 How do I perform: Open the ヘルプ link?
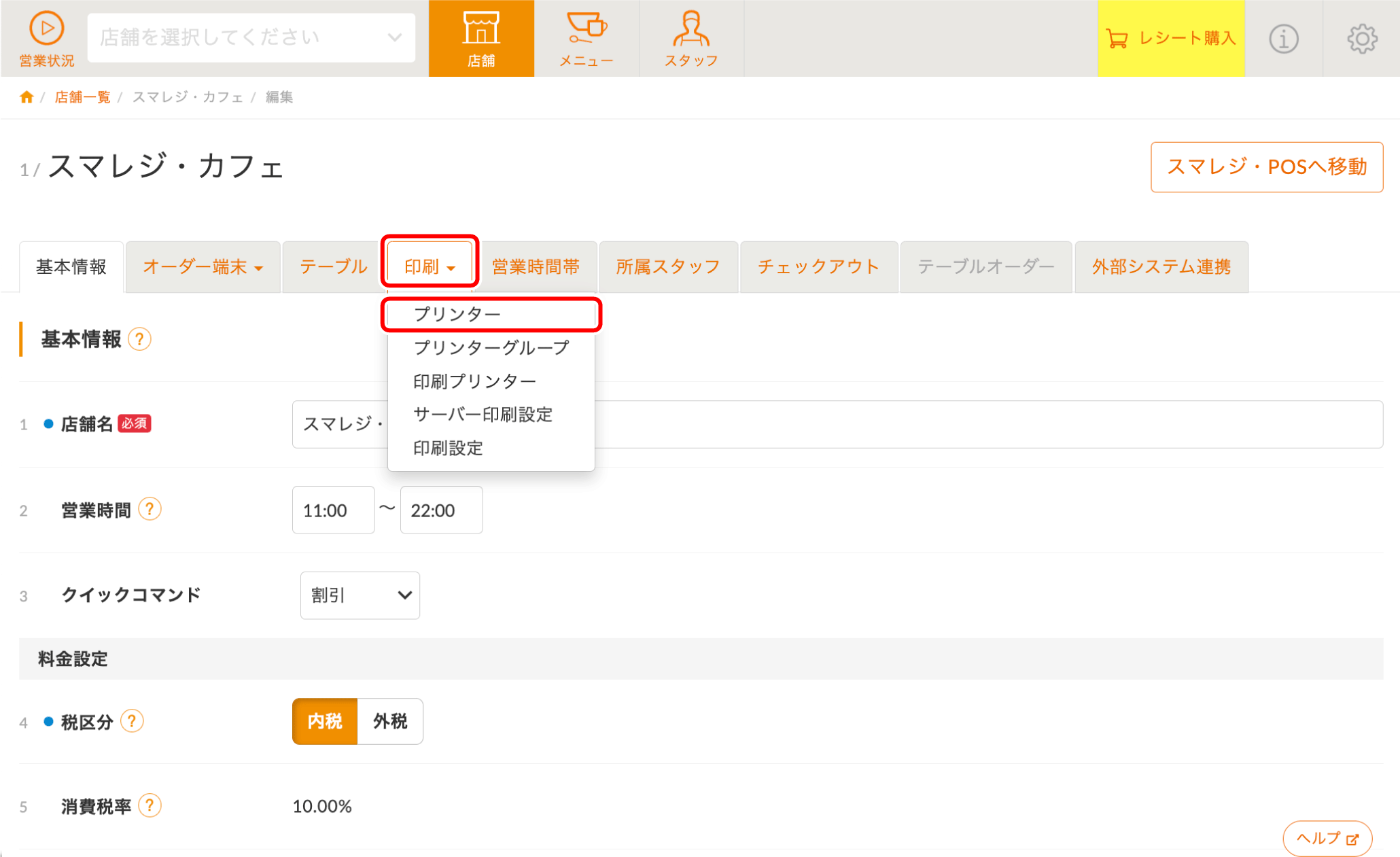(1327, 838)
